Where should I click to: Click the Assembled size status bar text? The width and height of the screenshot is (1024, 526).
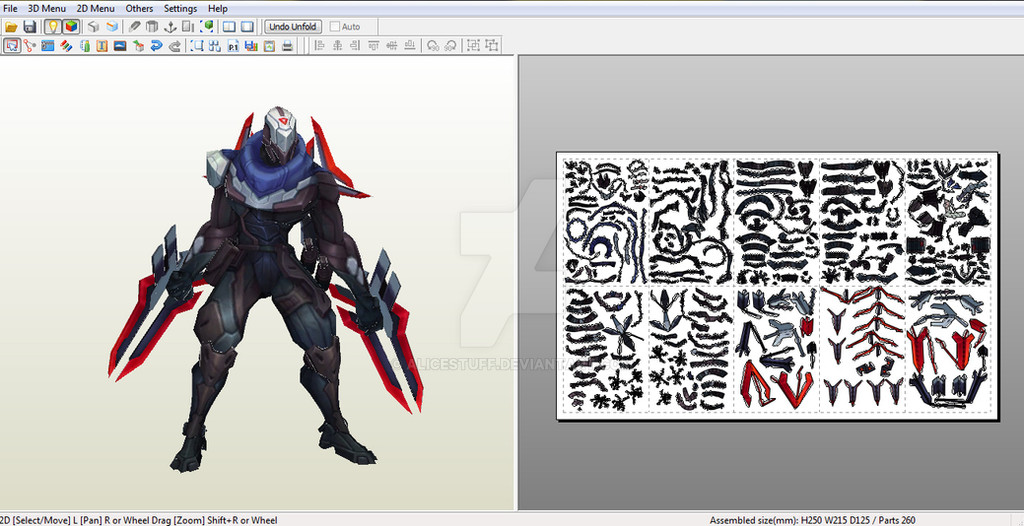coord(812,520)
